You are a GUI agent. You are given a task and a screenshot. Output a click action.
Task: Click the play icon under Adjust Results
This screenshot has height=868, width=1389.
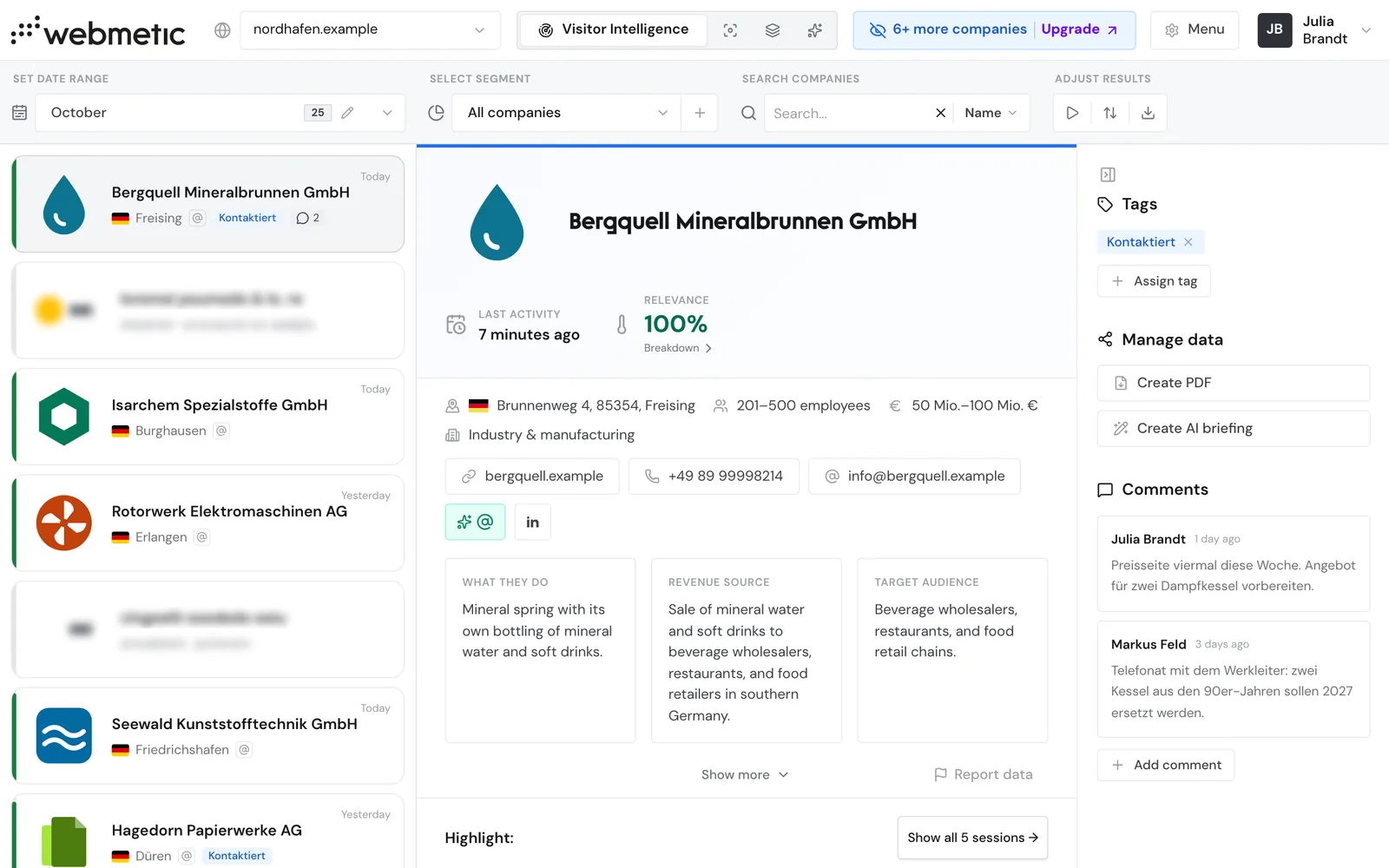pos(1072,113)
